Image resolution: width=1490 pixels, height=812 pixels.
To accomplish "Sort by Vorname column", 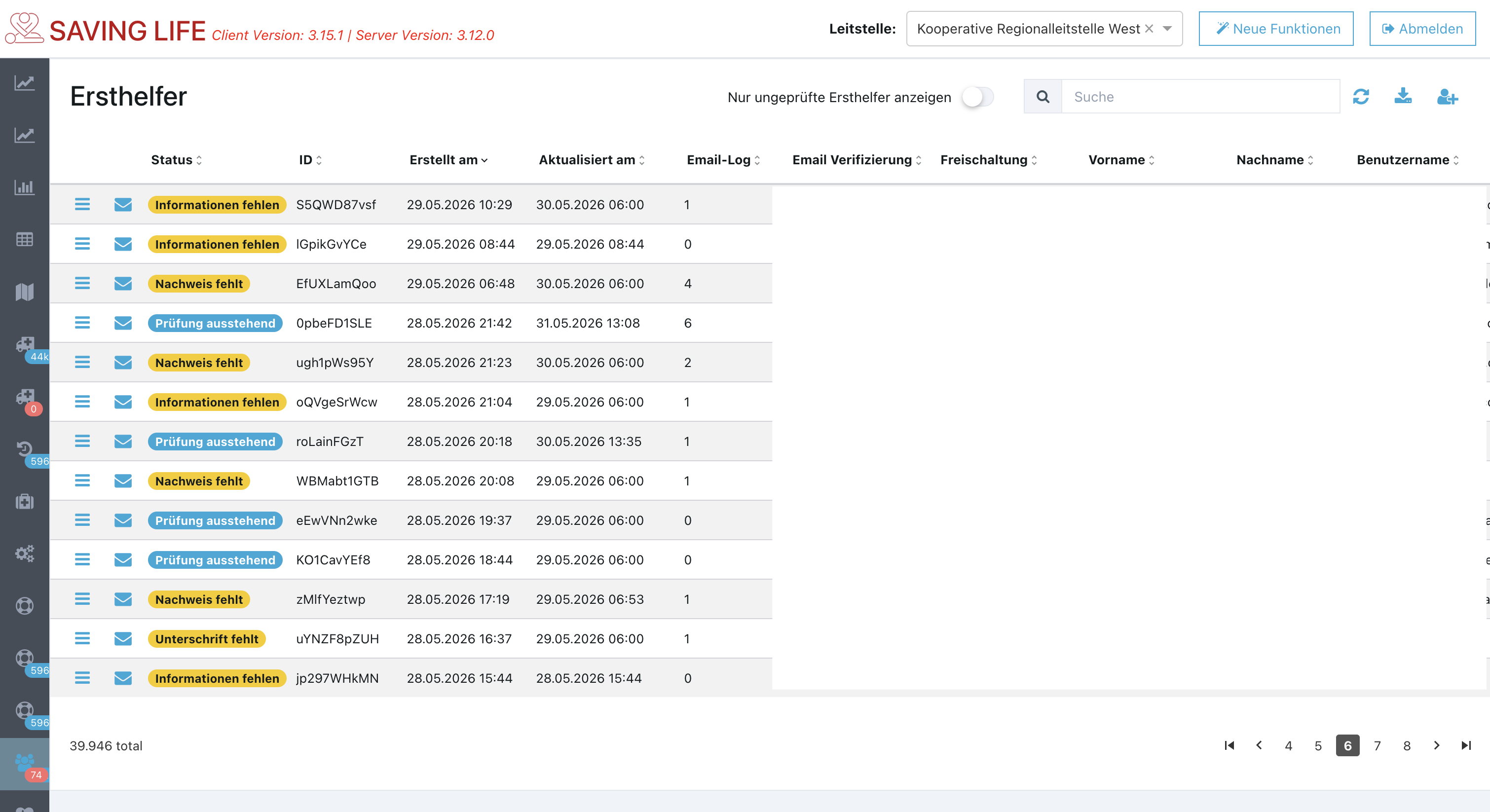I will (x=1121, y=160).
